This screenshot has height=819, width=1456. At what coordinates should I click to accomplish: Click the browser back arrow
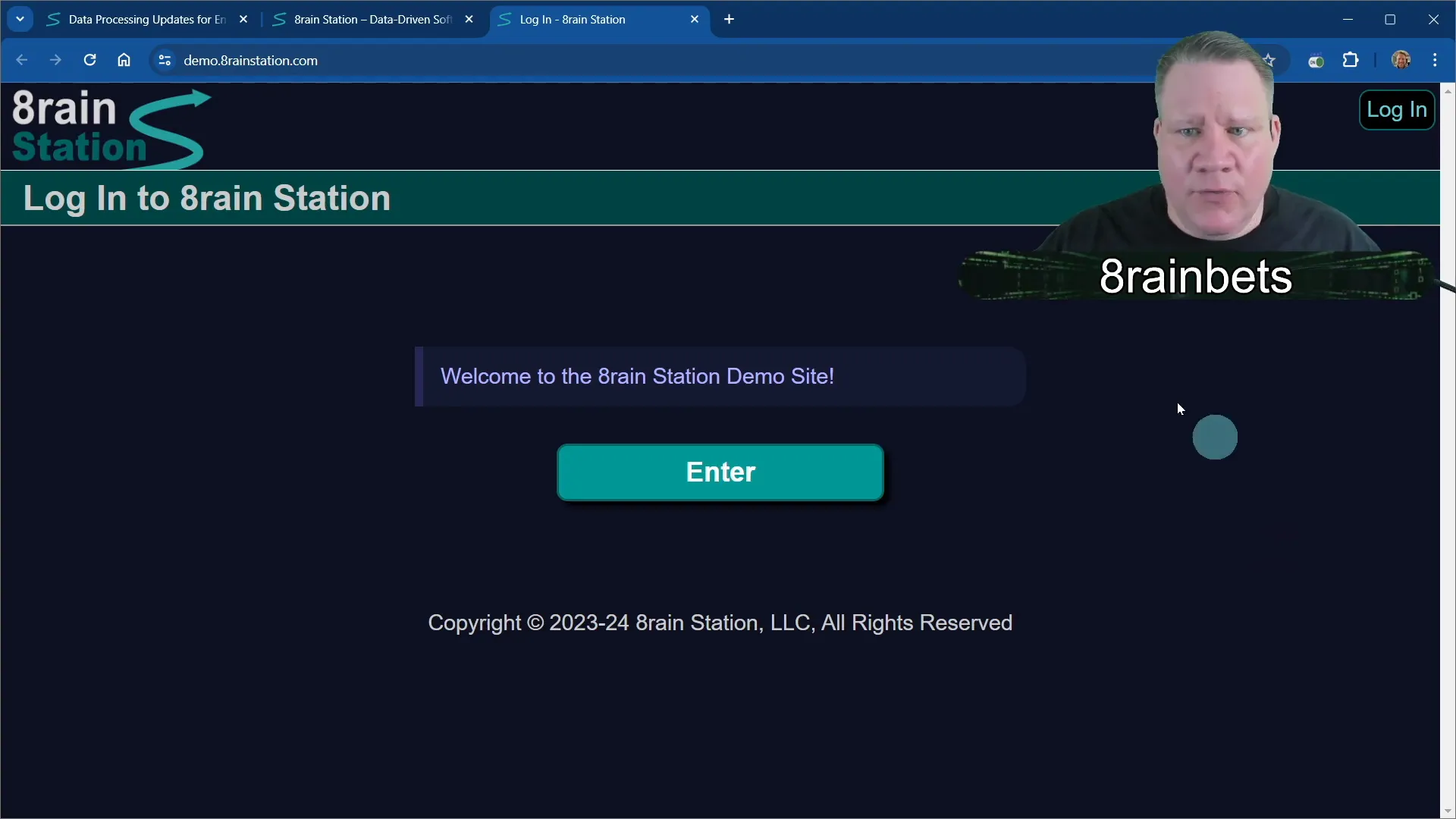coord(21,61)
